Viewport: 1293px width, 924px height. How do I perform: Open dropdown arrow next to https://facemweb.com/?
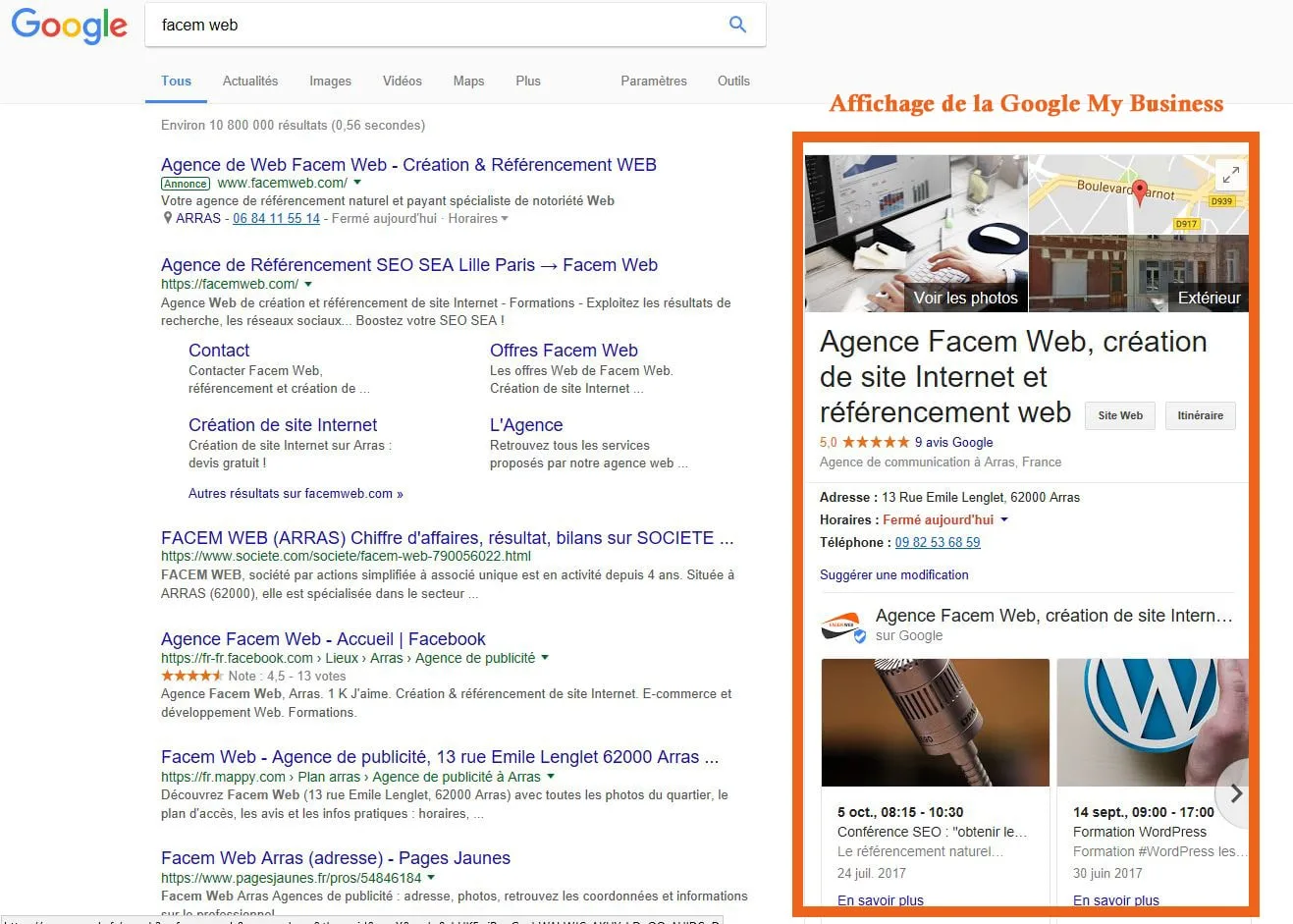pyautogui.click(x=308, y=284)
